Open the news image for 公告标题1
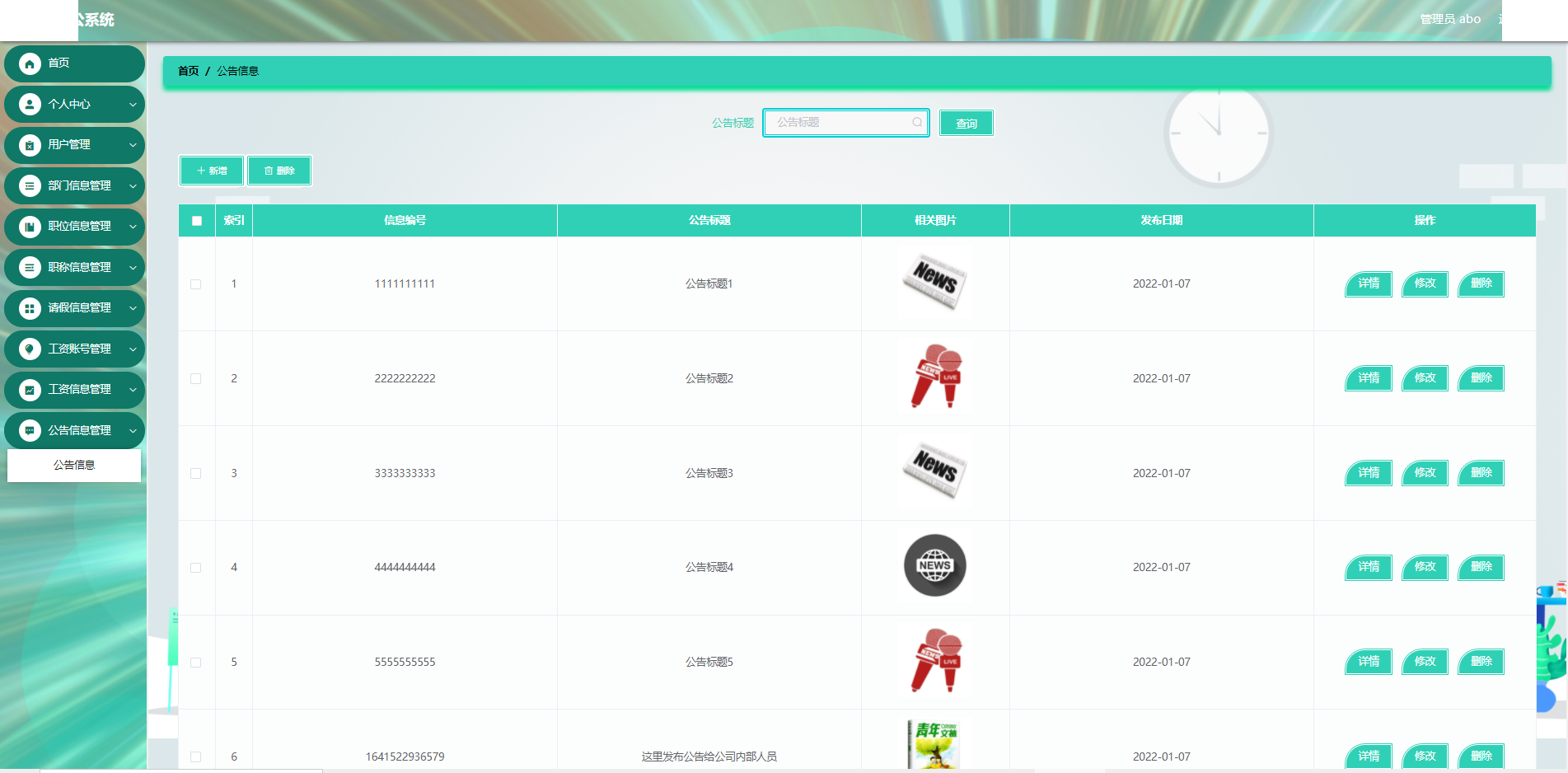This screenshot has width=1568, height=773. (935, 283)
